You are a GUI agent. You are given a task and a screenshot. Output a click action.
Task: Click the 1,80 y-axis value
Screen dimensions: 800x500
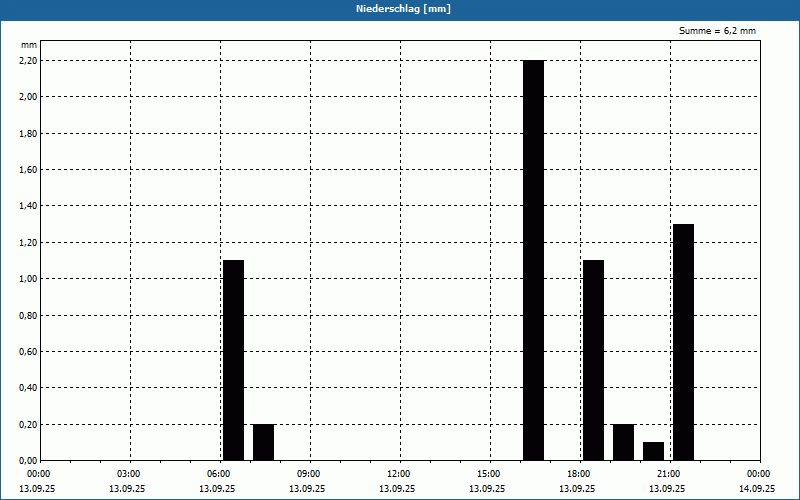[x=28, y=134]
